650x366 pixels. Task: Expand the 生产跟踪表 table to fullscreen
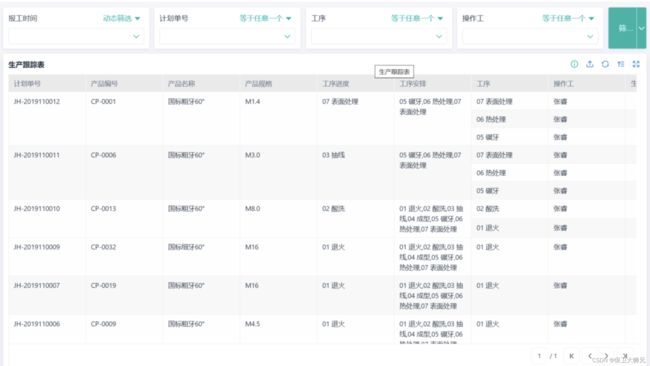click(636, 64)
